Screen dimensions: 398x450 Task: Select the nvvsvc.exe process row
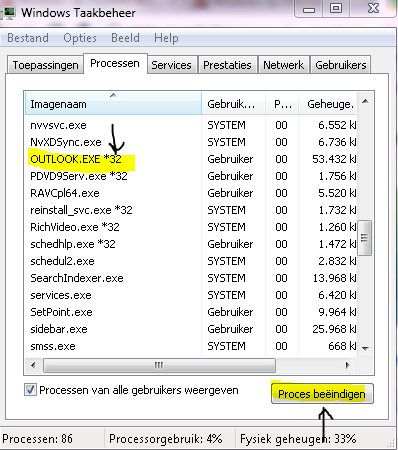point(191,125)
